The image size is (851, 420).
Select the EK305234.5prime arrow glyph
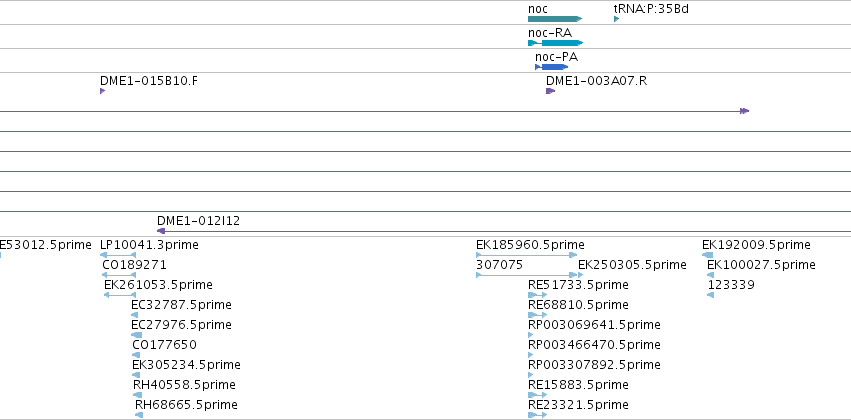coord(136,375)
